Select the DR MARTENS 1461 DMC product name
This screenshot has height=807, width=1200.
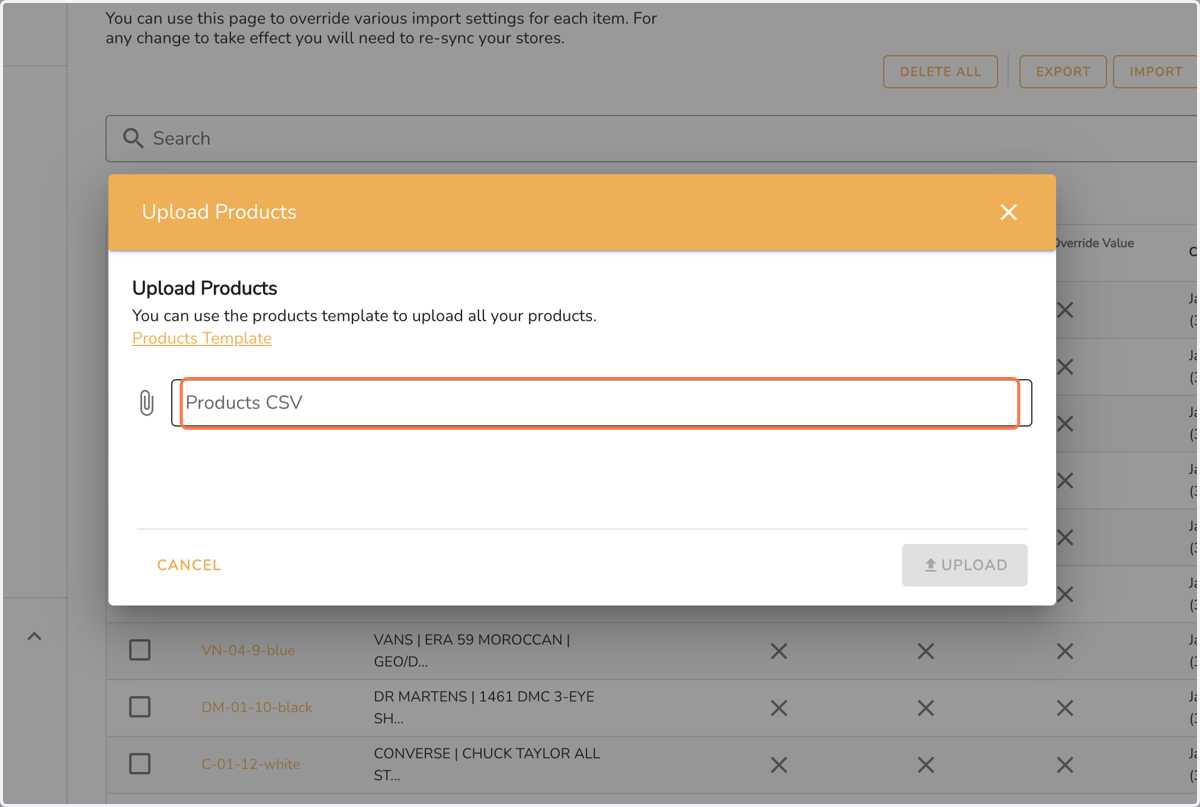484,707
